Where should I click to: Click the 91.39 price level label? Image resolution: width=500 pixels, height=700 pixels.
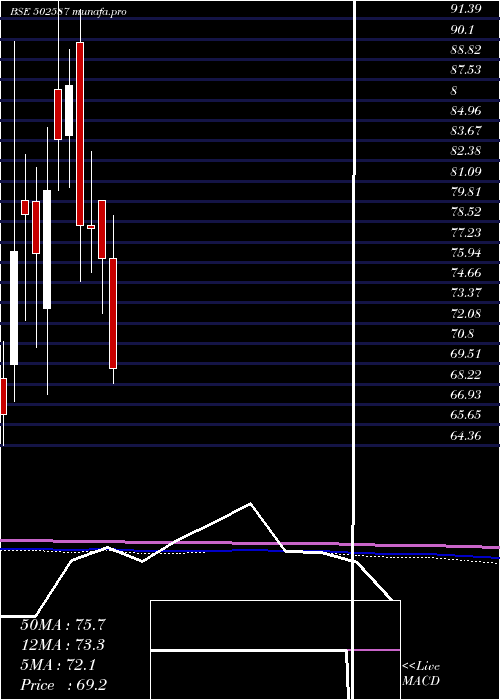click(x=466, y=9)
